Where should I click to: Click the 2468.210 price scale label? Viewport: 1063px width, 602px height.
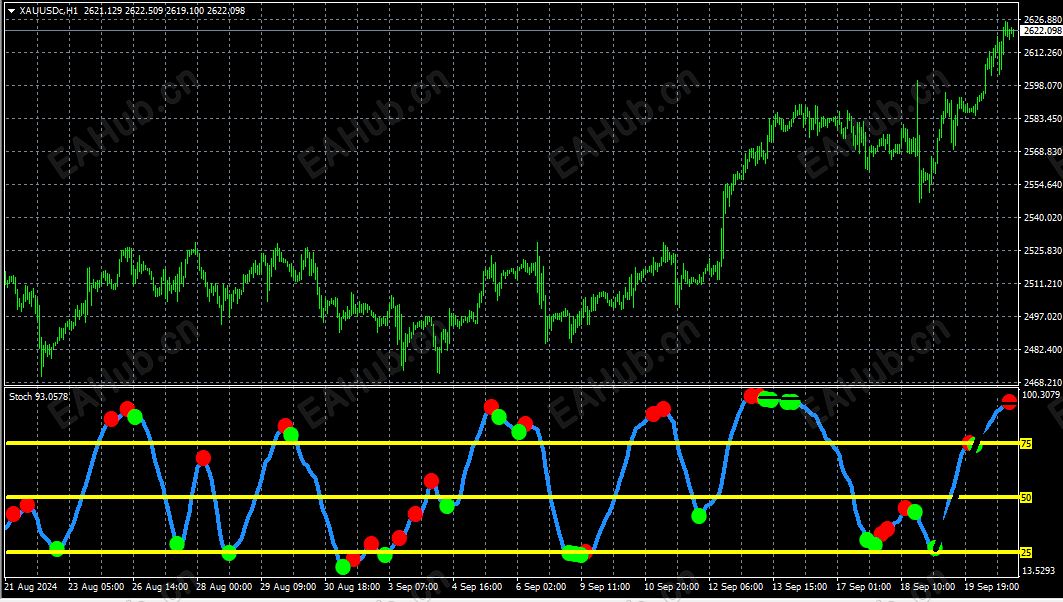pos(1043,383)
